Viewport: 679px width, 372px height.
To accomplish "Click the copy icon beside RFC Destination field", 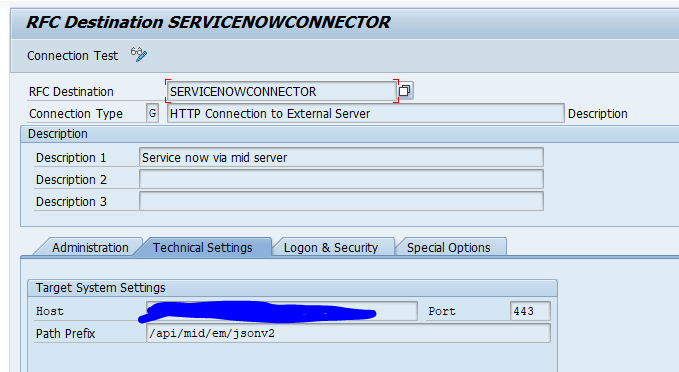I will (405, 91).
